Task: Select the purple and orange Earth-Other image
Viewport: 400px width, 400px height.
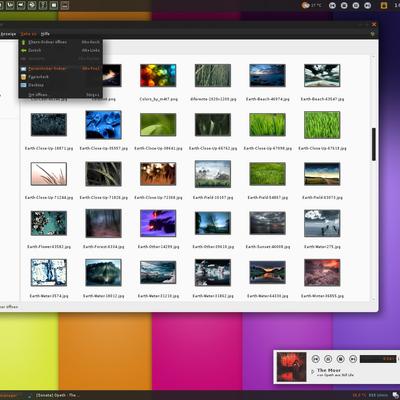Action: pos(158,223)
